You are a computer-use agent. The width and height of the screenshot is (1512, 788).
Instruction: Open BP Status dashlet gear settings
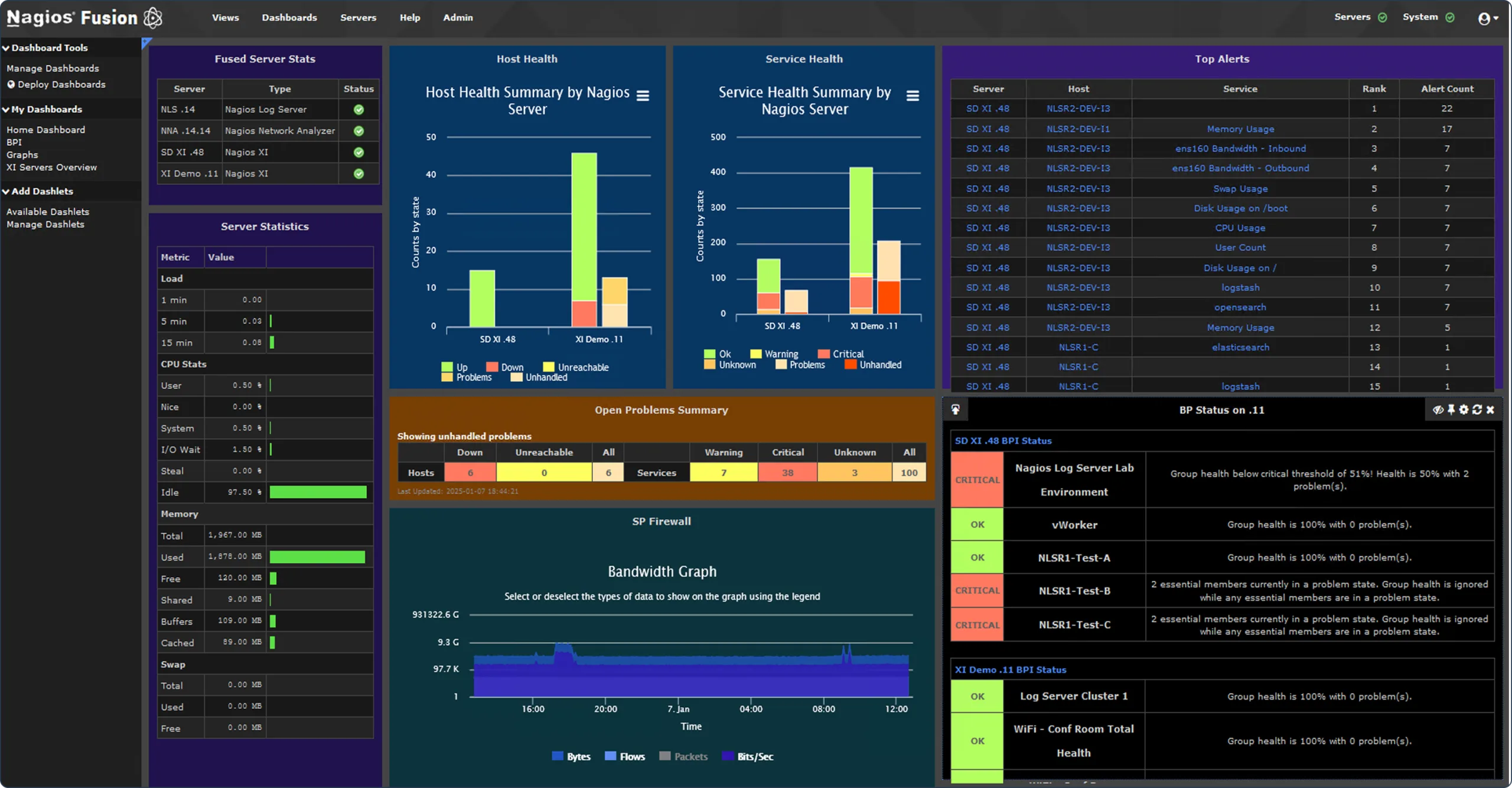pos(1464,410)
